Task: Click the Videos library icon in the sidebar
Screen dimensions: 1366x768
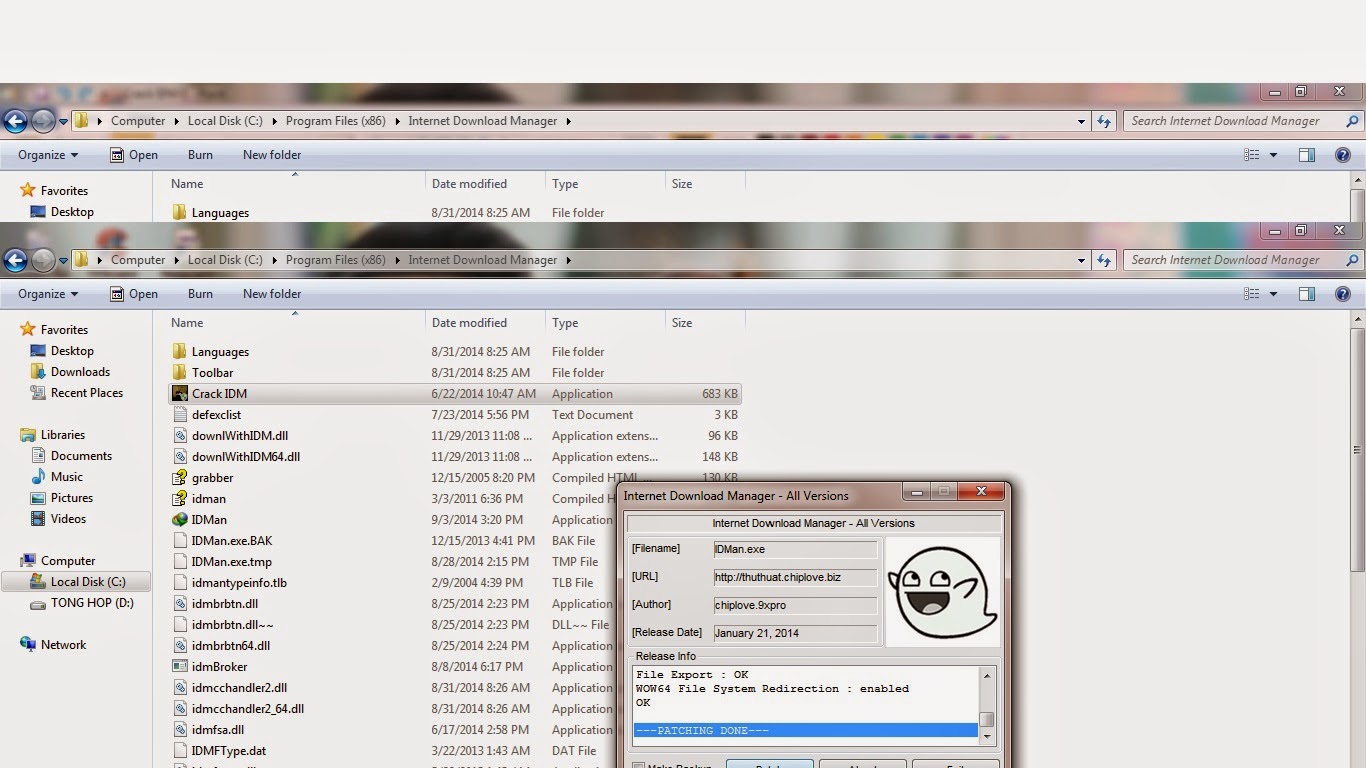Action: [38, 519]
